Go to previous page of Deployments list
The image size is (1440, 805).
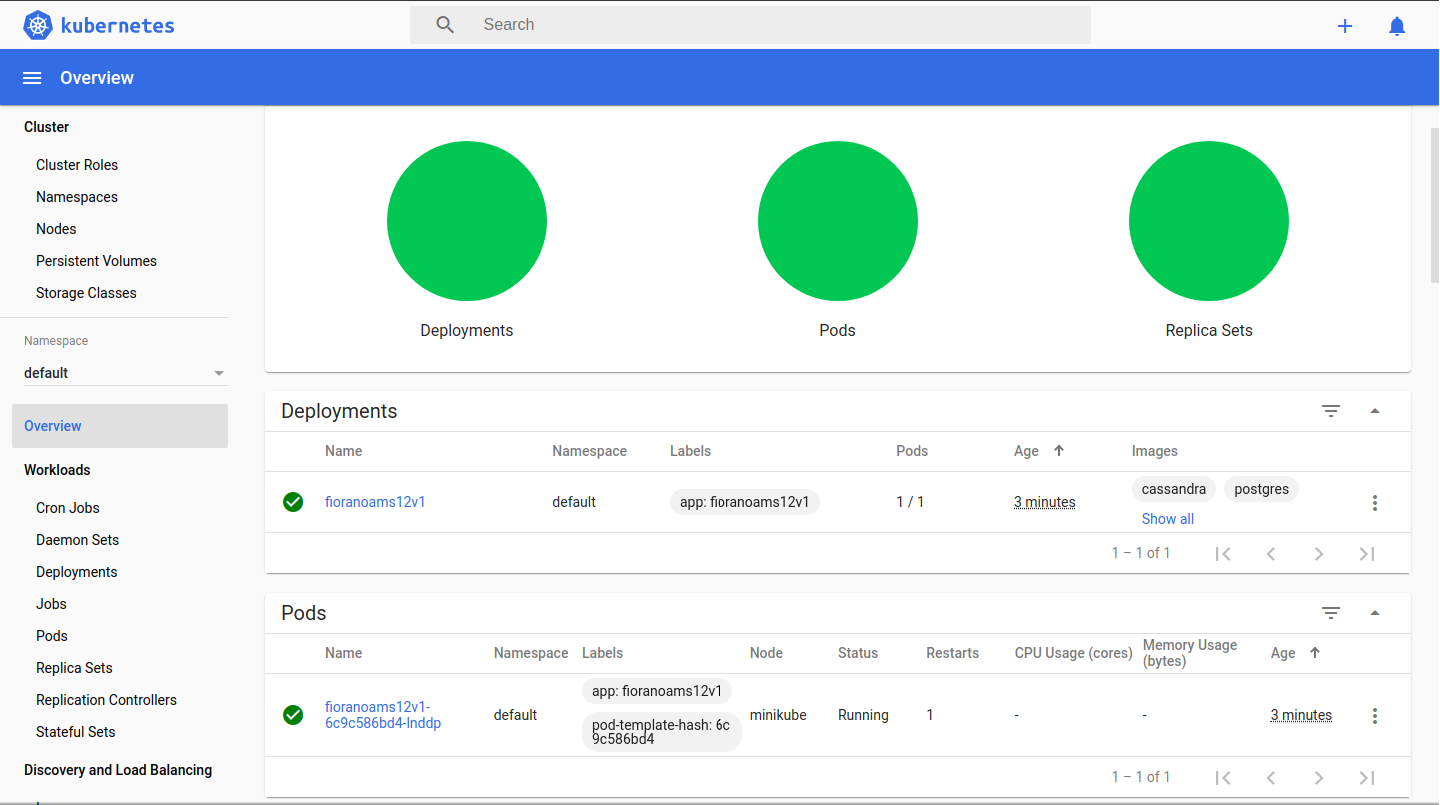point(1271,554)
